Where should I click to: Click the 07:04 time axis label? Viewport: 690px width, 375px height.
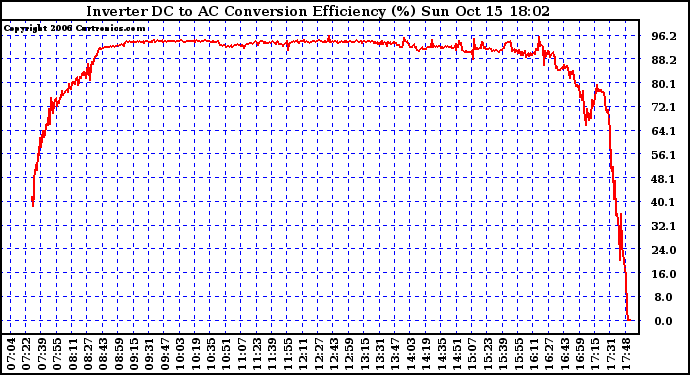point(11,354)
